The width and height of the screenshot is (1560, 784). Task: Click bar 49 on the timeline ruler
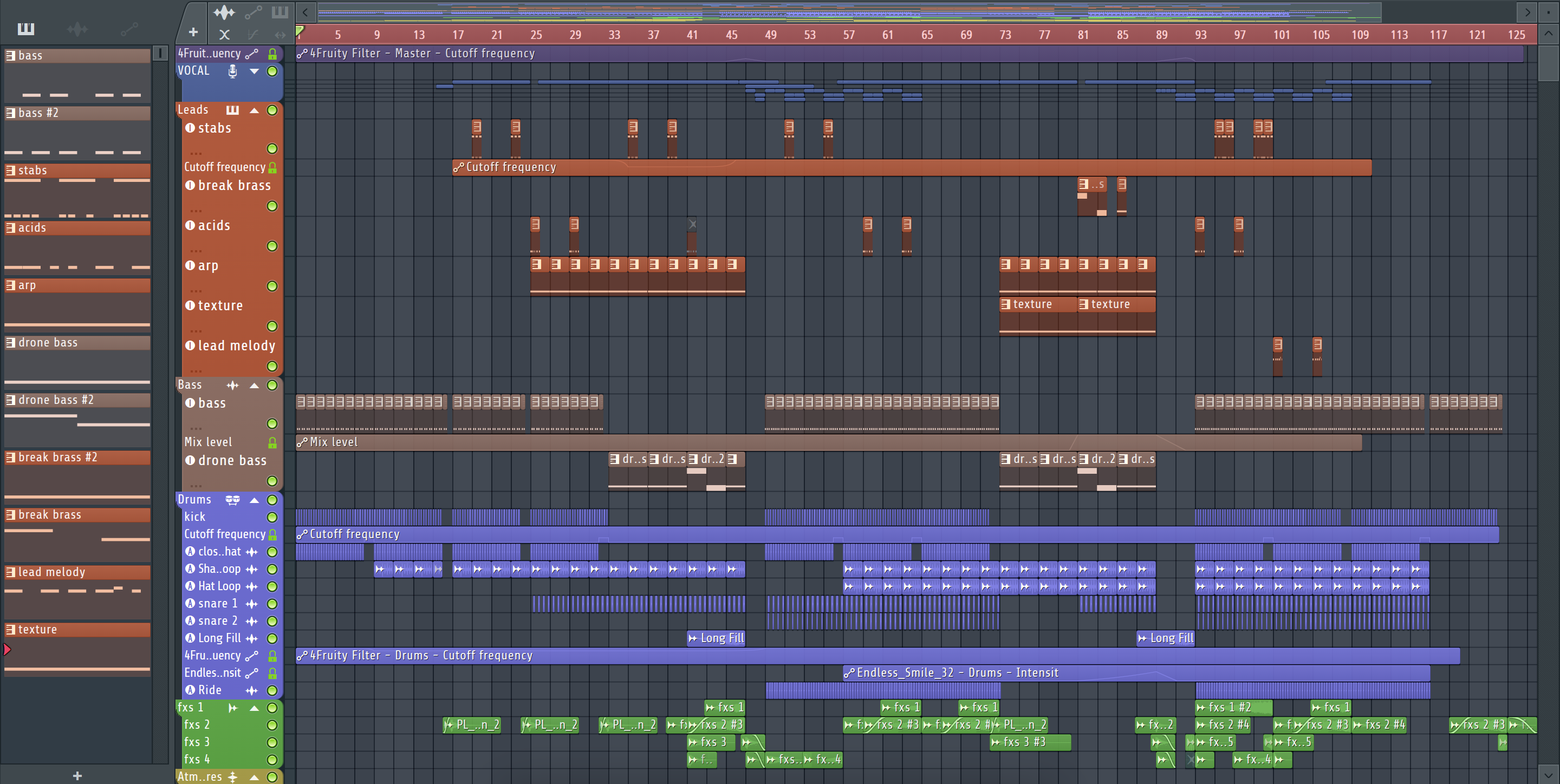[x=770, y=35]
